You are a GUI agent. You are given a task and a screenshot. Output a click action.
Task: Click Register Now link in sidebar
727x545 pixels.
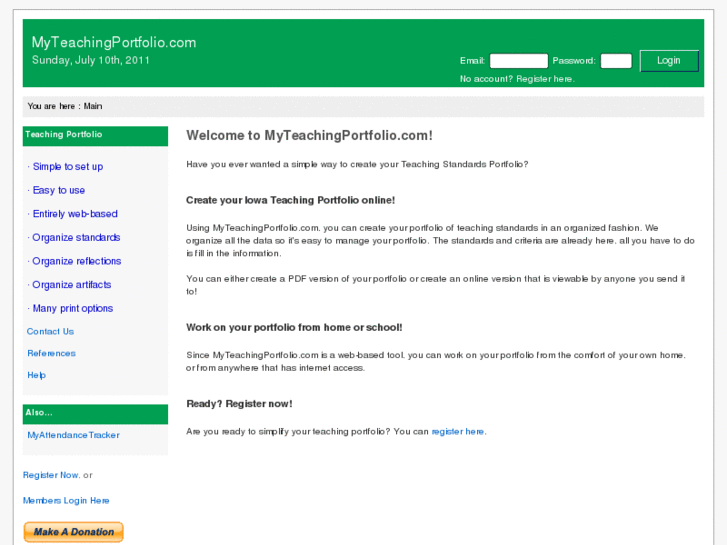coord(51,475)
